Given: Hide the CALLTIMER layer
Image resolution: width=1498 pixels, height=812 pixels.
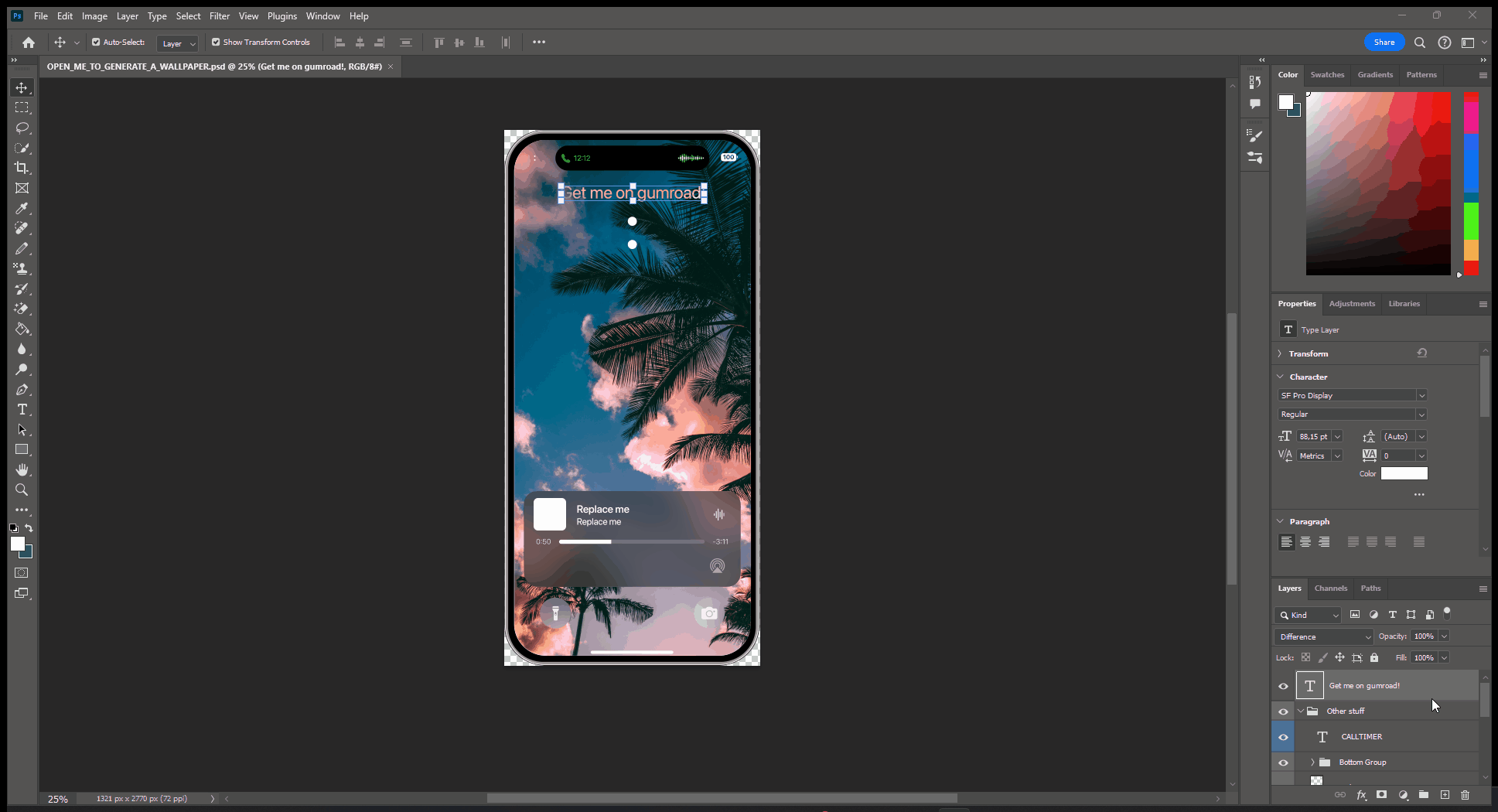Looking at the screenshot, I should 1283,737.
